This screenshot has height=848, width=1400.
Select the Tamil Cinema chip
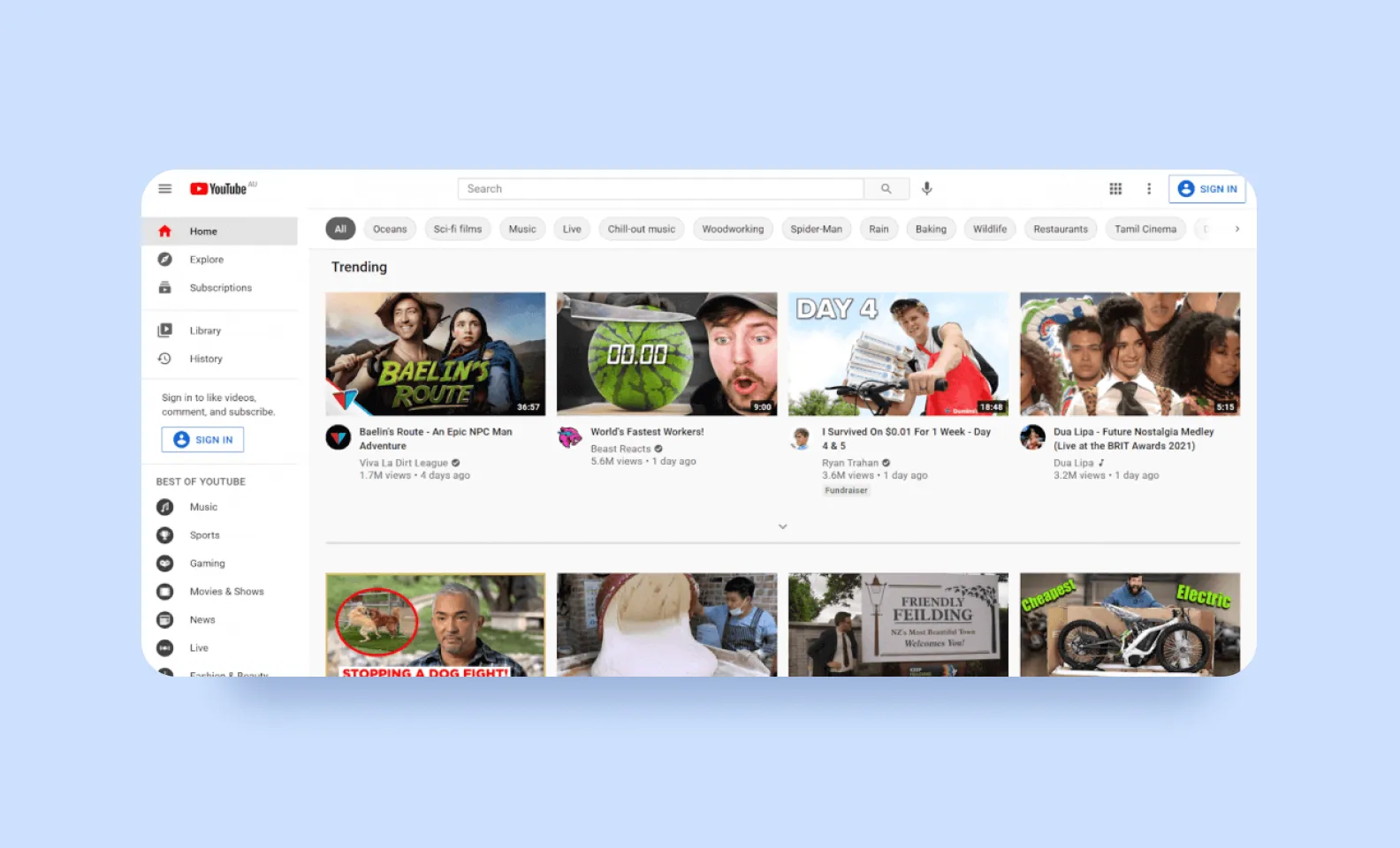[1145, 229]
